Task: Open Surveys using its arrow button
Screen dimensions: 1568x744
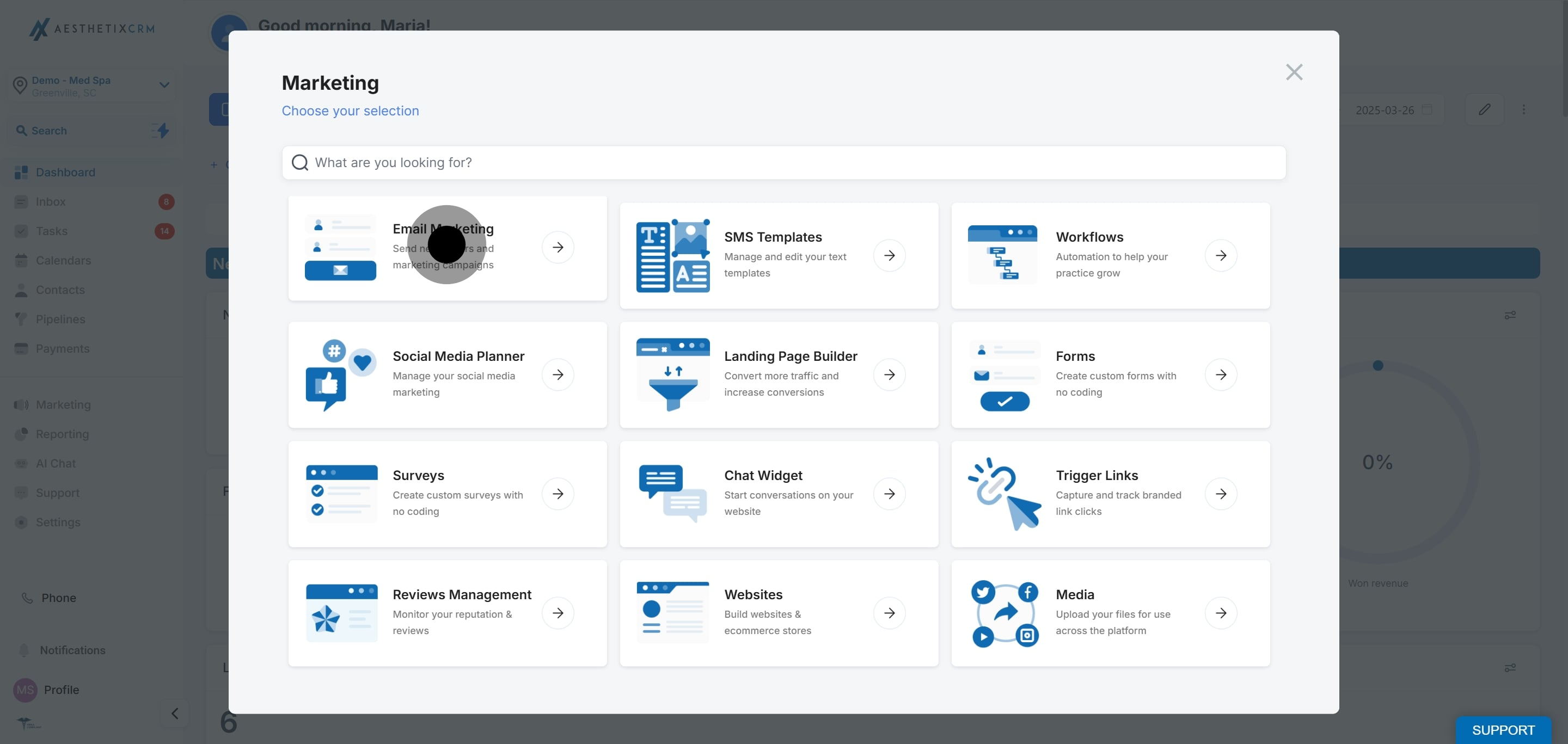Action: (x=558, y=494)
